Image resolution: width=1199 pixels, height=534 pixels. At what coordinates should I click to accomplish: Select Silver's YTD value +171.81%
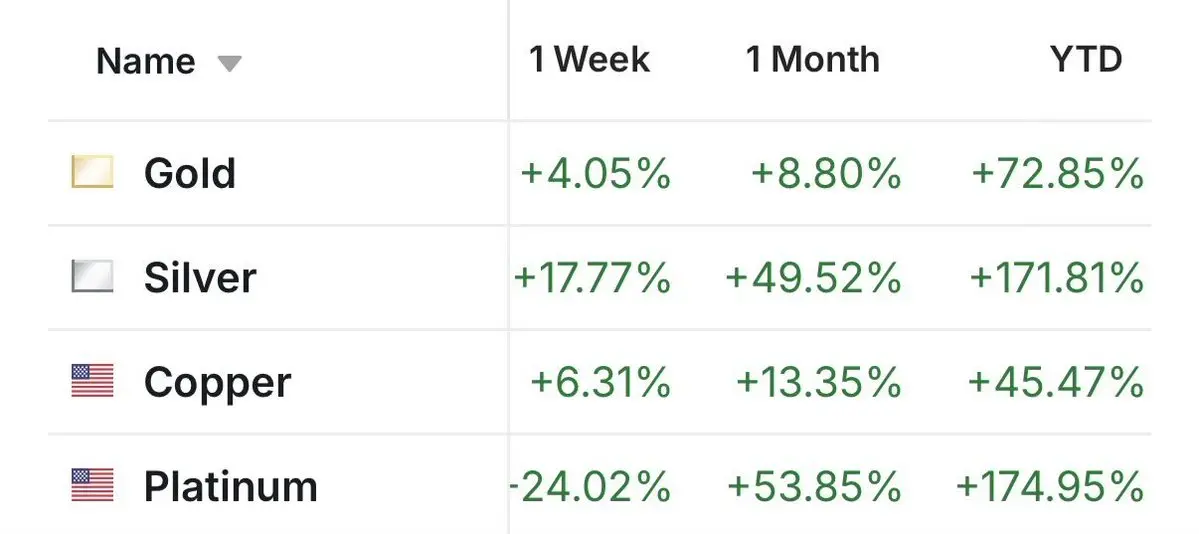(1056, 278)
